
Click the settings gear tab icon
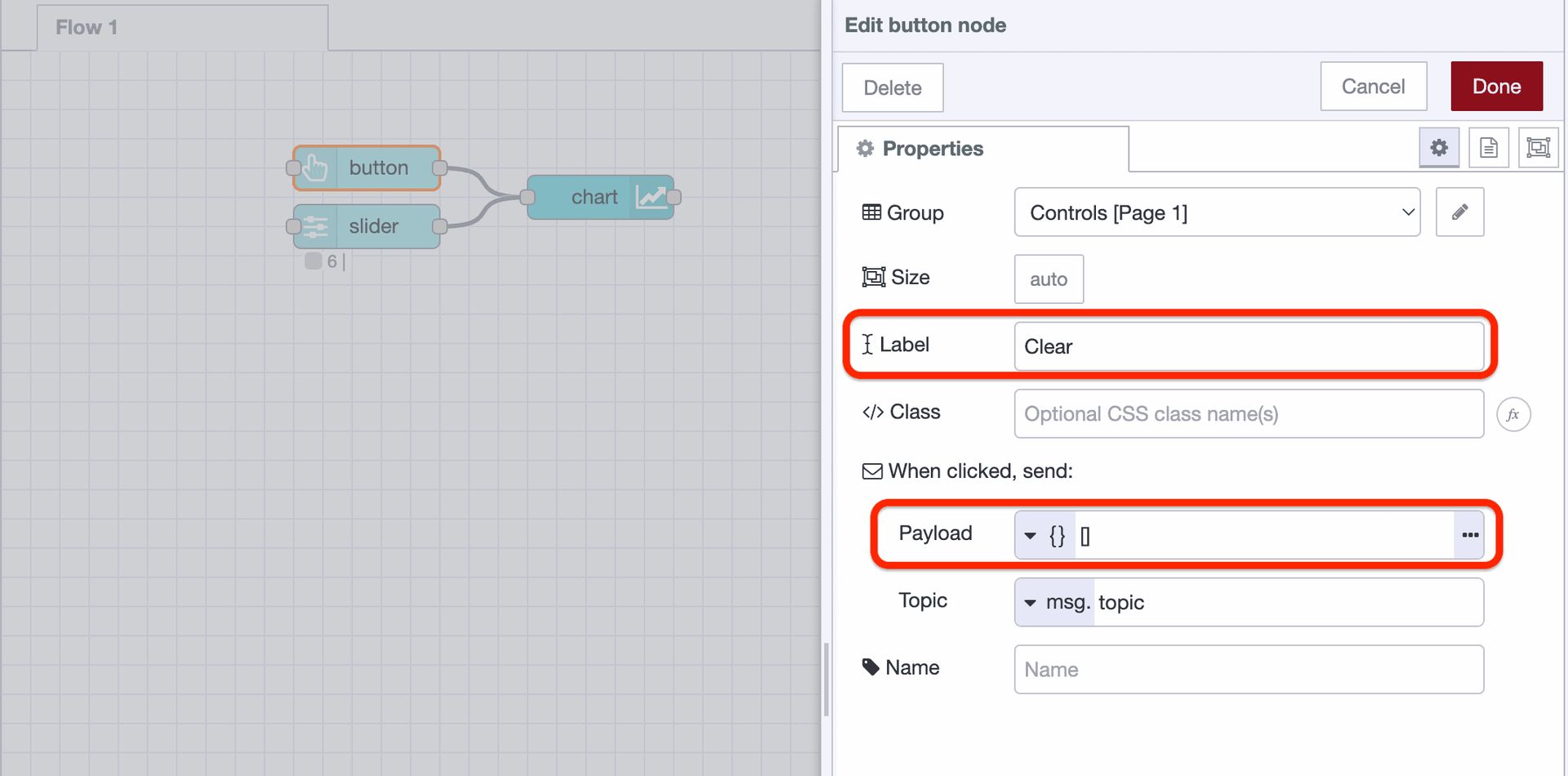1439,148
